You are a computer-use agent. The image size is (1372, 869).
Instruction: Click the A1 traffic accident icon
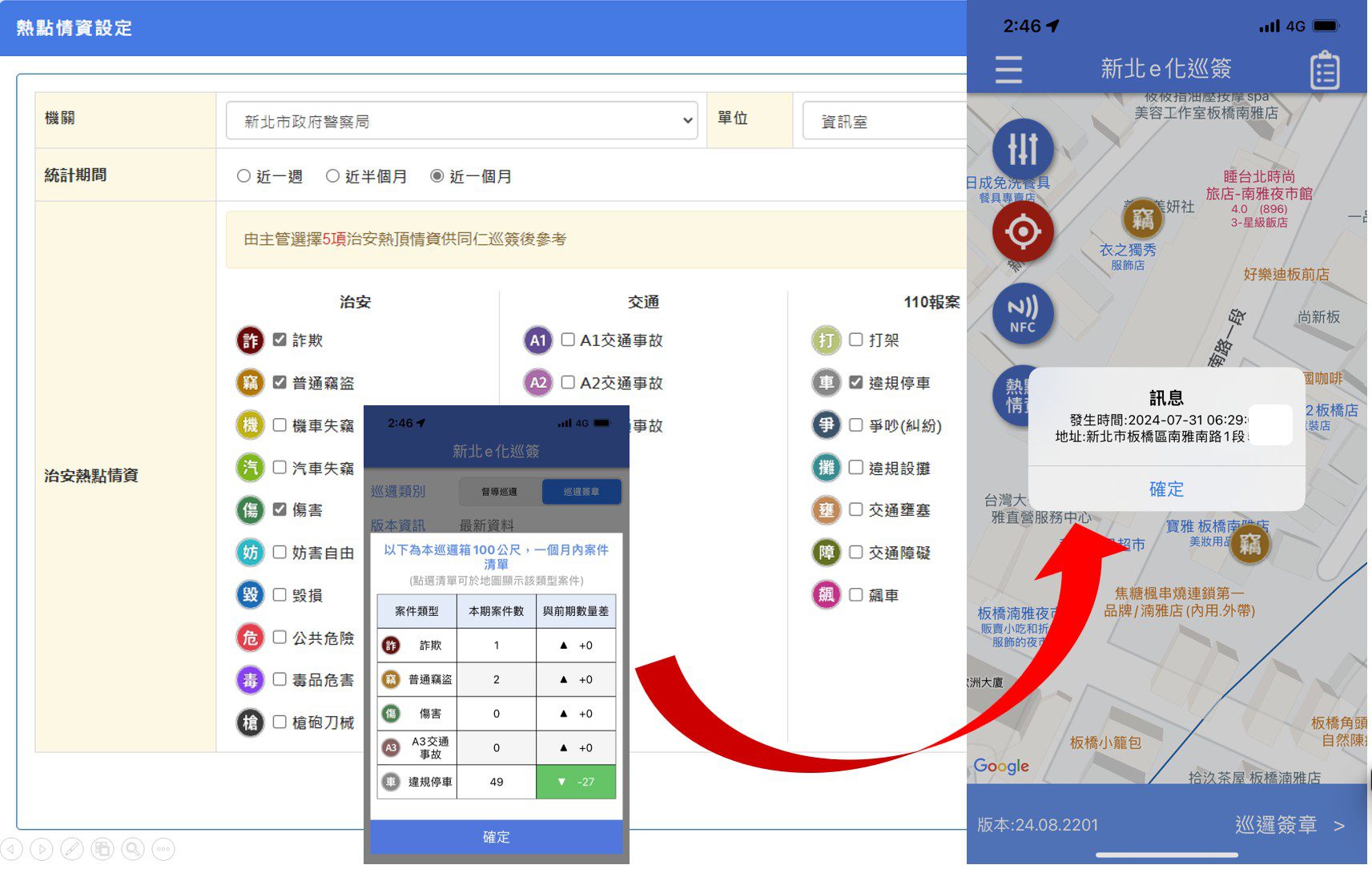click(538, 340)
